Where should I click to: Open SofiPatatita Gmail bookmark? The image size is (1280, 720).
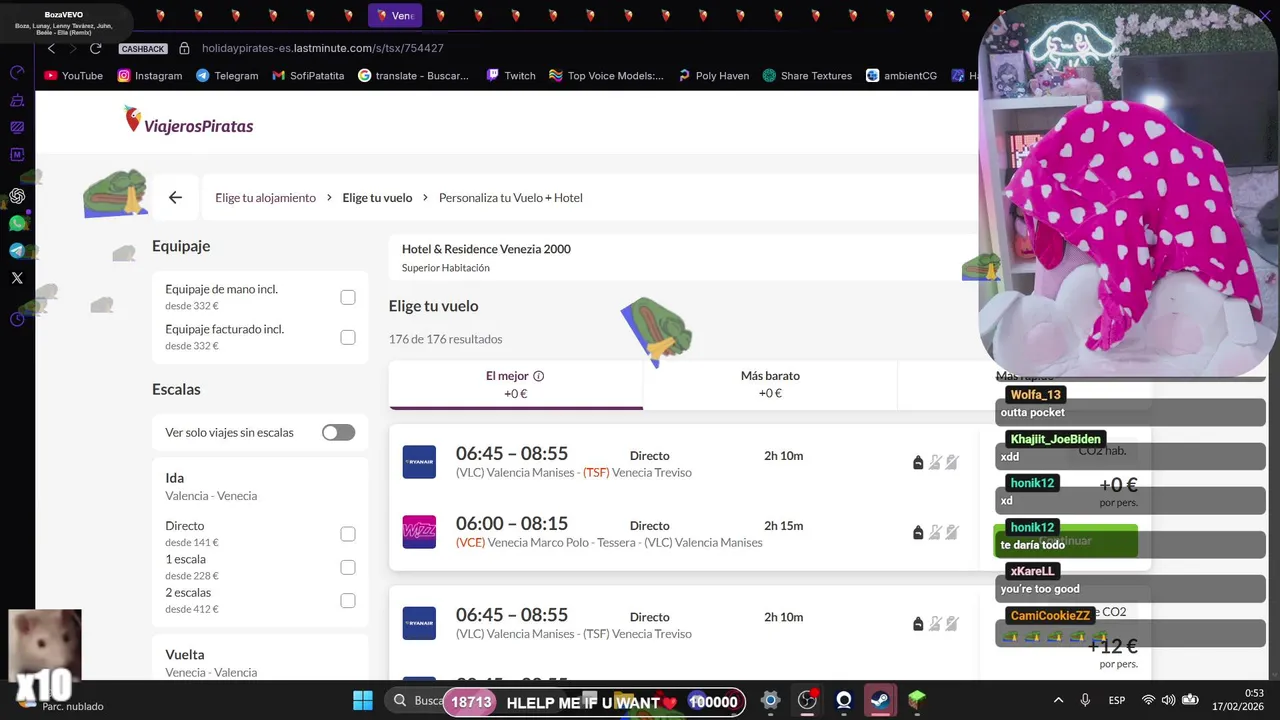tap(308, 75)
